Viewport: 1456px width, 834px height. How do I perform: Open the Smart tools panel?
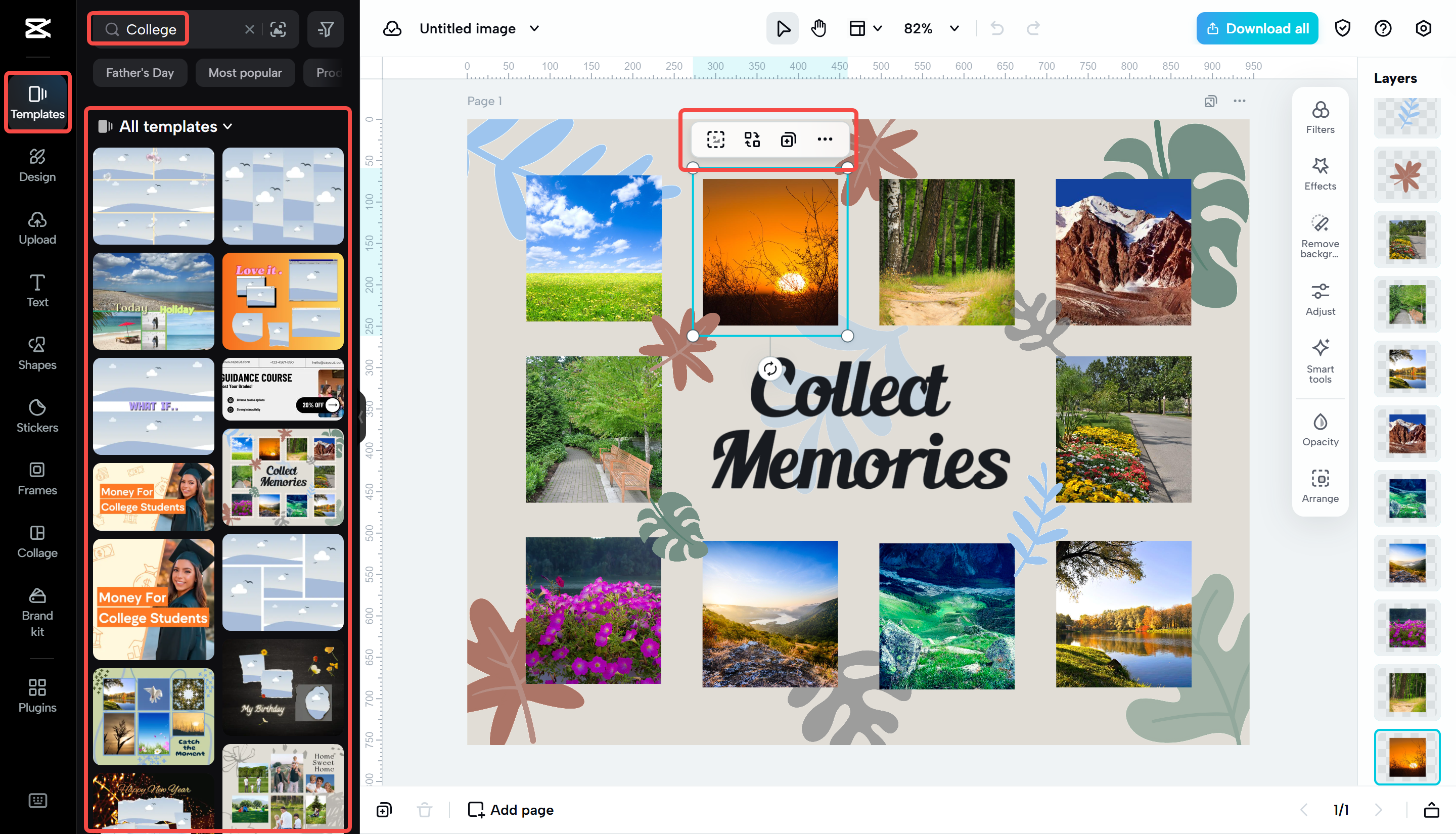pyautogui.click(x=1319, y=360)
